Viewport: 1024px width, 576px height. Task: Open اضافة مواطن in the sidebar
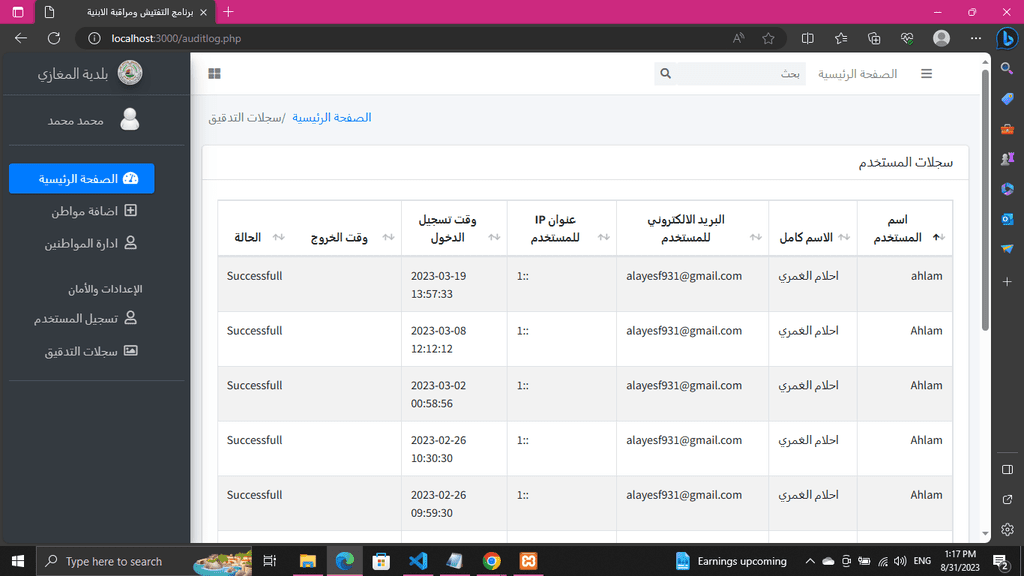[x=93, y=211]
